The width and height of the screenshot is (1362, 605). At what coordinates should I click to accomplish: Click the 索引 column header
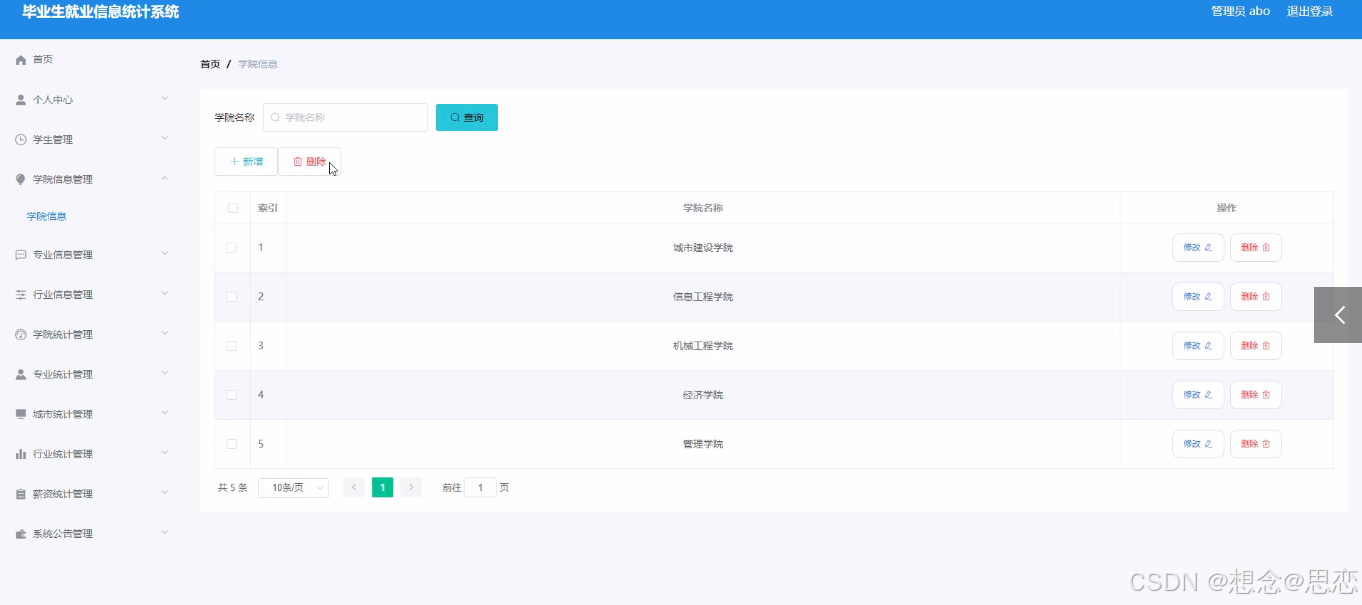(268, 208)
